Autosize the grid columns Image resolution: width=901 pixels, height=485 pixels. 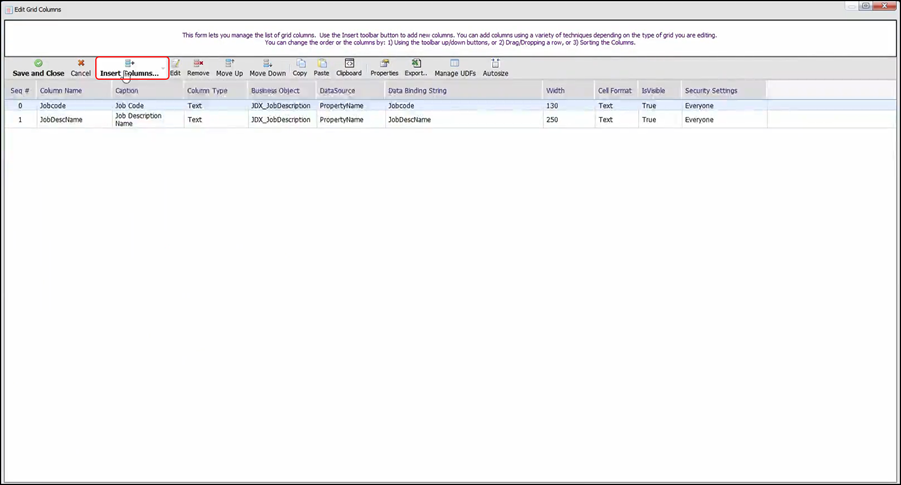(x=495, y=68)
